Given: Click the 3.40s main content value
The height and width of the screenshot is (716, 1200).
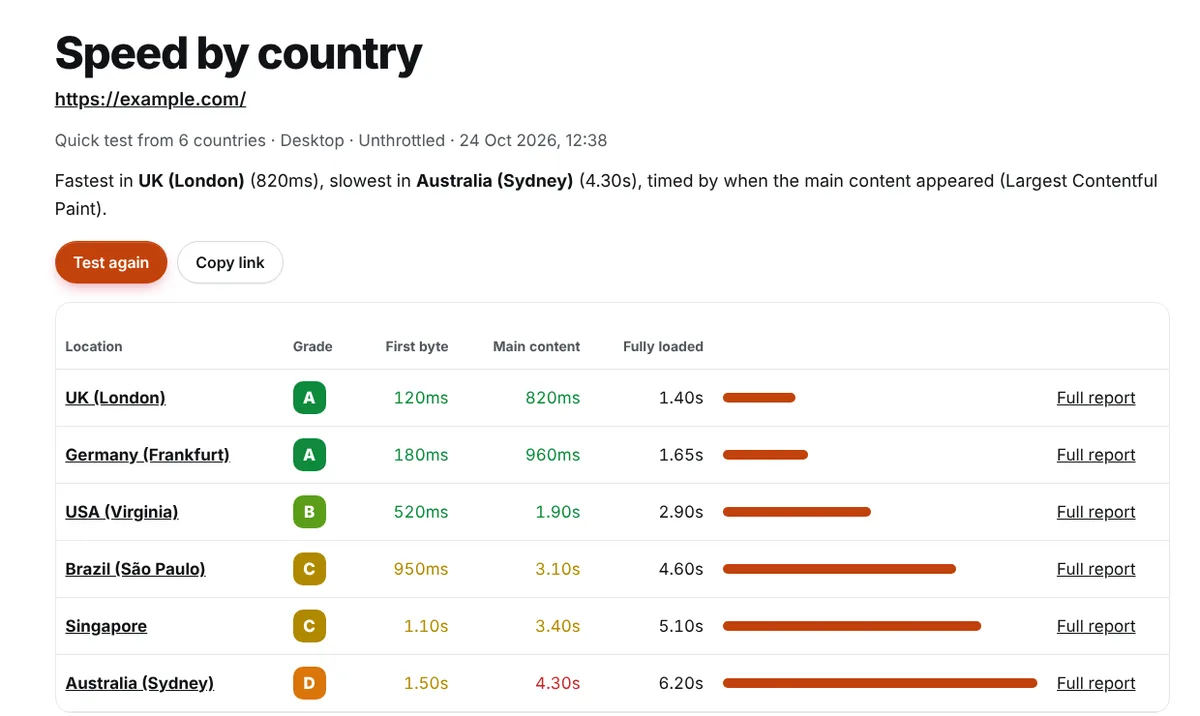Looking at the screenshot, I should point(558,626).
